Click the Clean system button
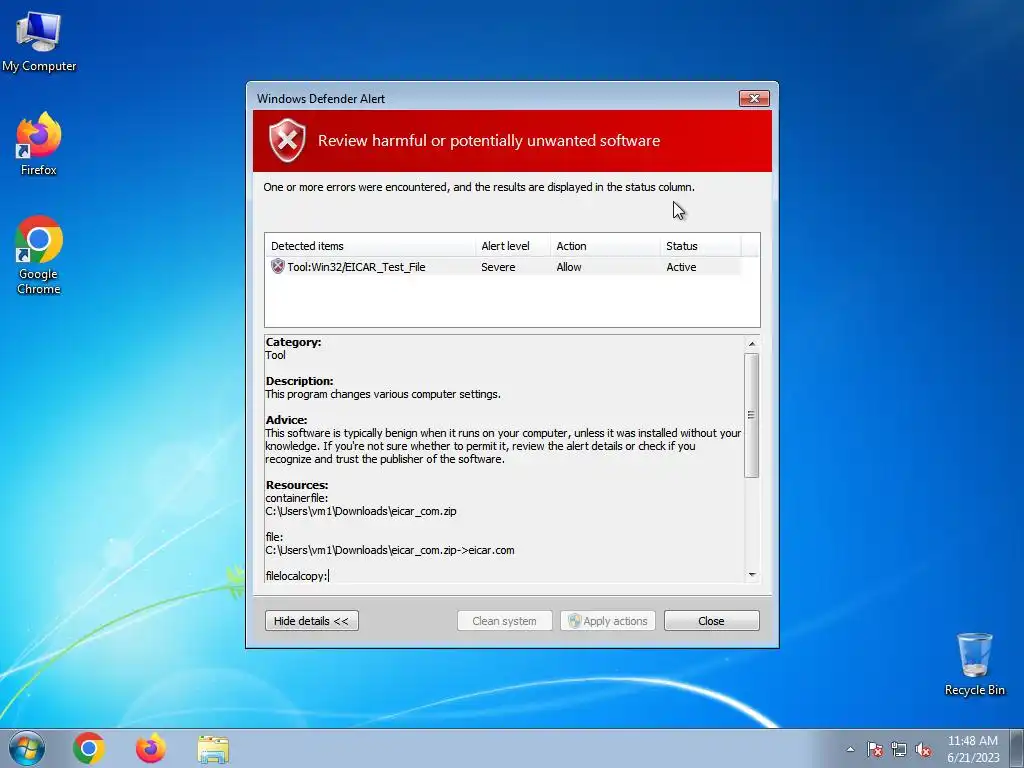 (x=504, y=620)
